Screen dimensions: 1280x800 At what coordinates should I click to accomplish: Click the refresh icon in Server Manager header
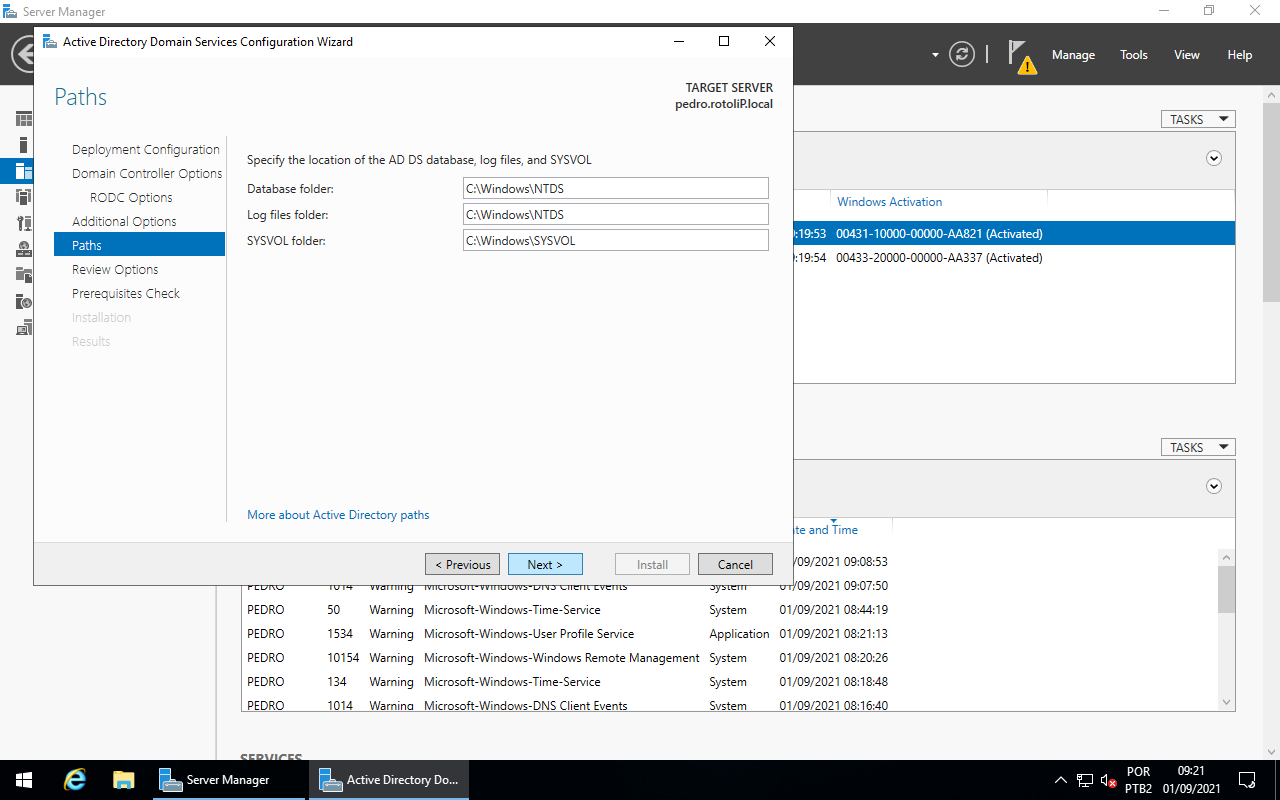(x=962, y=55)
